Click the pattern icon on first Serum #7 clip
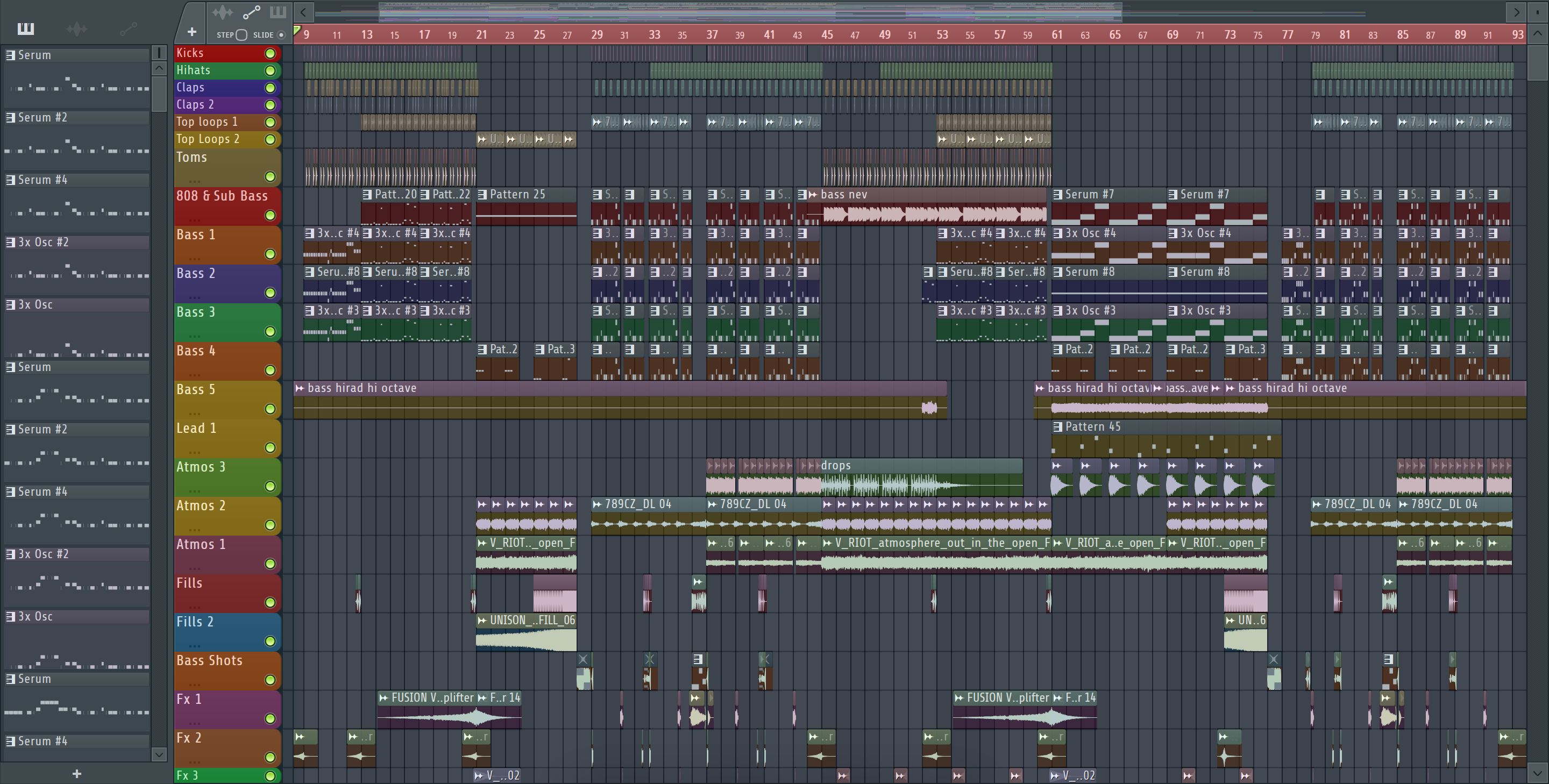The width and height of the screenshot is (1549, 784). click(1057, 195)
